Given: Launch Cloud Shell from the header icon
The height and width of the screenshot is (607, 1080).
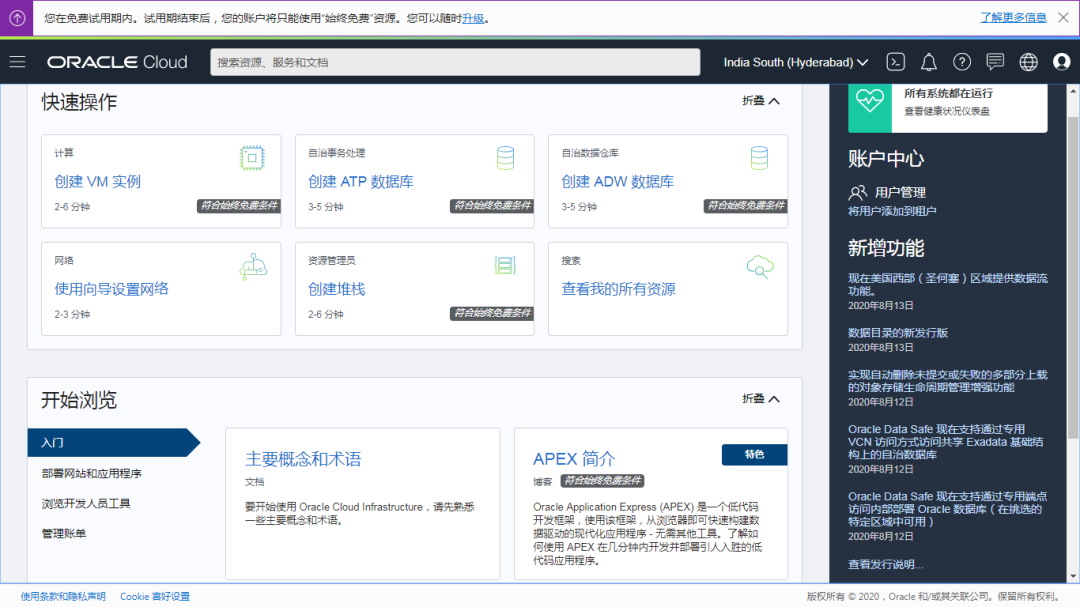Looking at the screenshot, I should click(x=896, y=62).
